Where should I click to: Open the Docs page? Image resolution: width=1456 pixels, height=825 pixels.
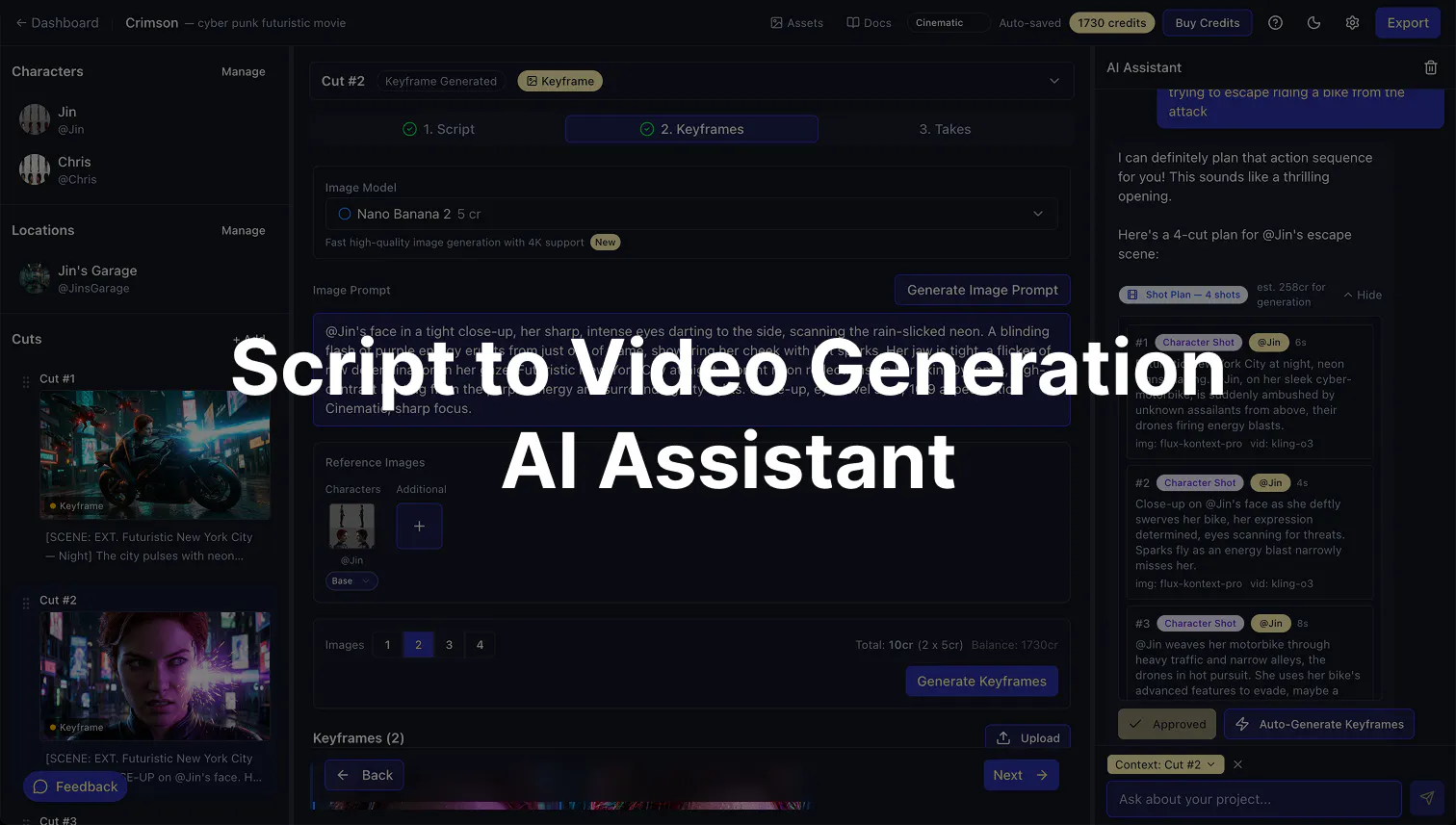(869, 22)
